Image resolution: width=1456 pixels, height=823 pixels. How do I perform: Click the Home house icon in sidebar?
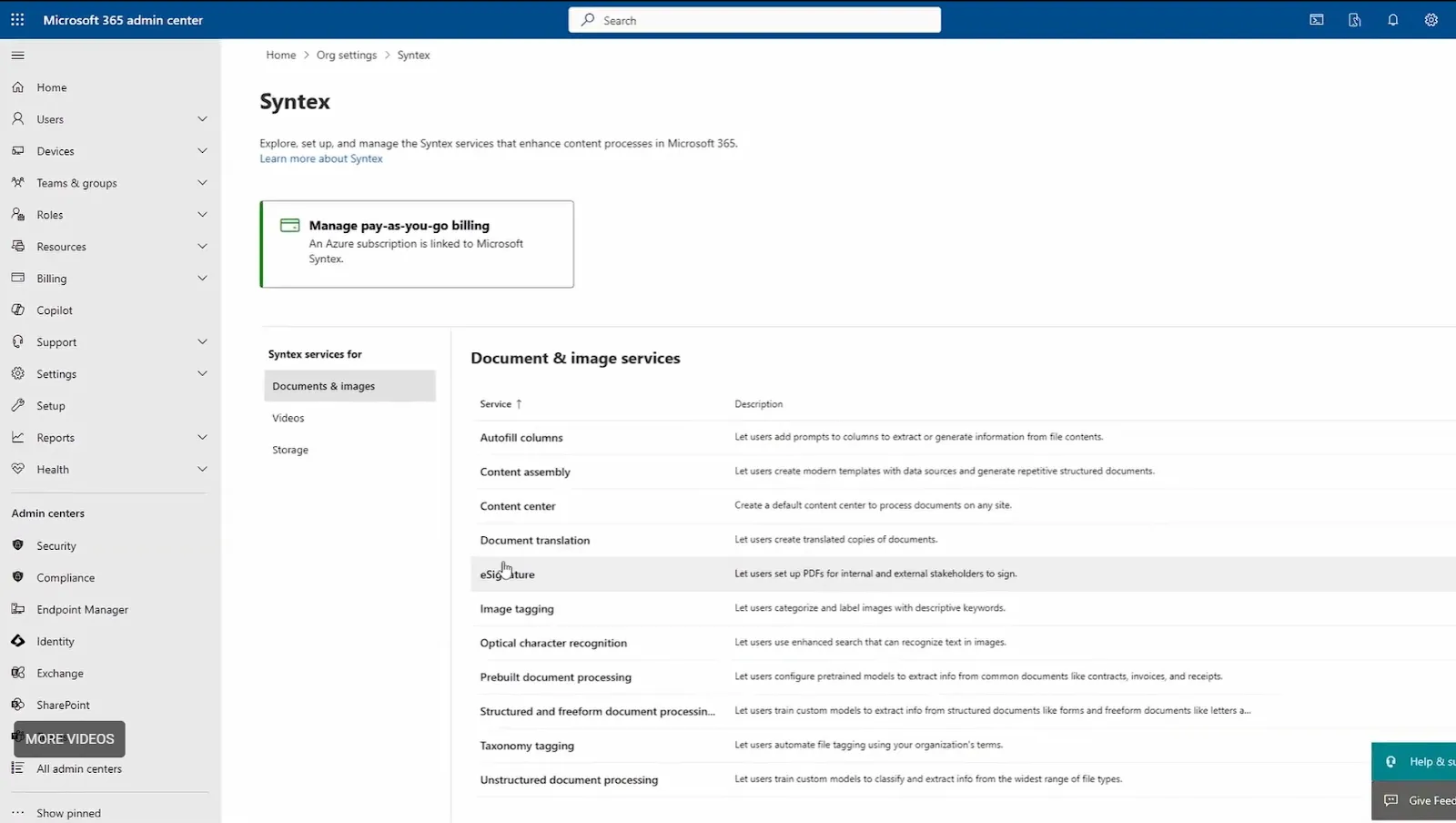pyautogui.click(x=17, y=87)
